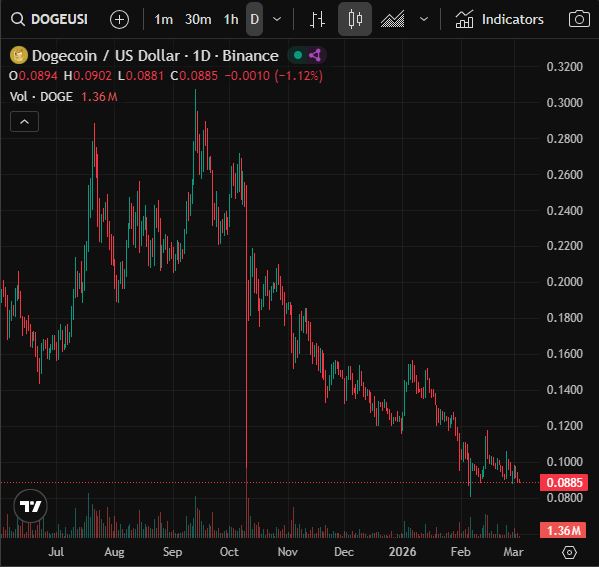The height and width of the screenshot is (567, 599).
Task: Toggle the green market status dot
Action: (298, 55)
